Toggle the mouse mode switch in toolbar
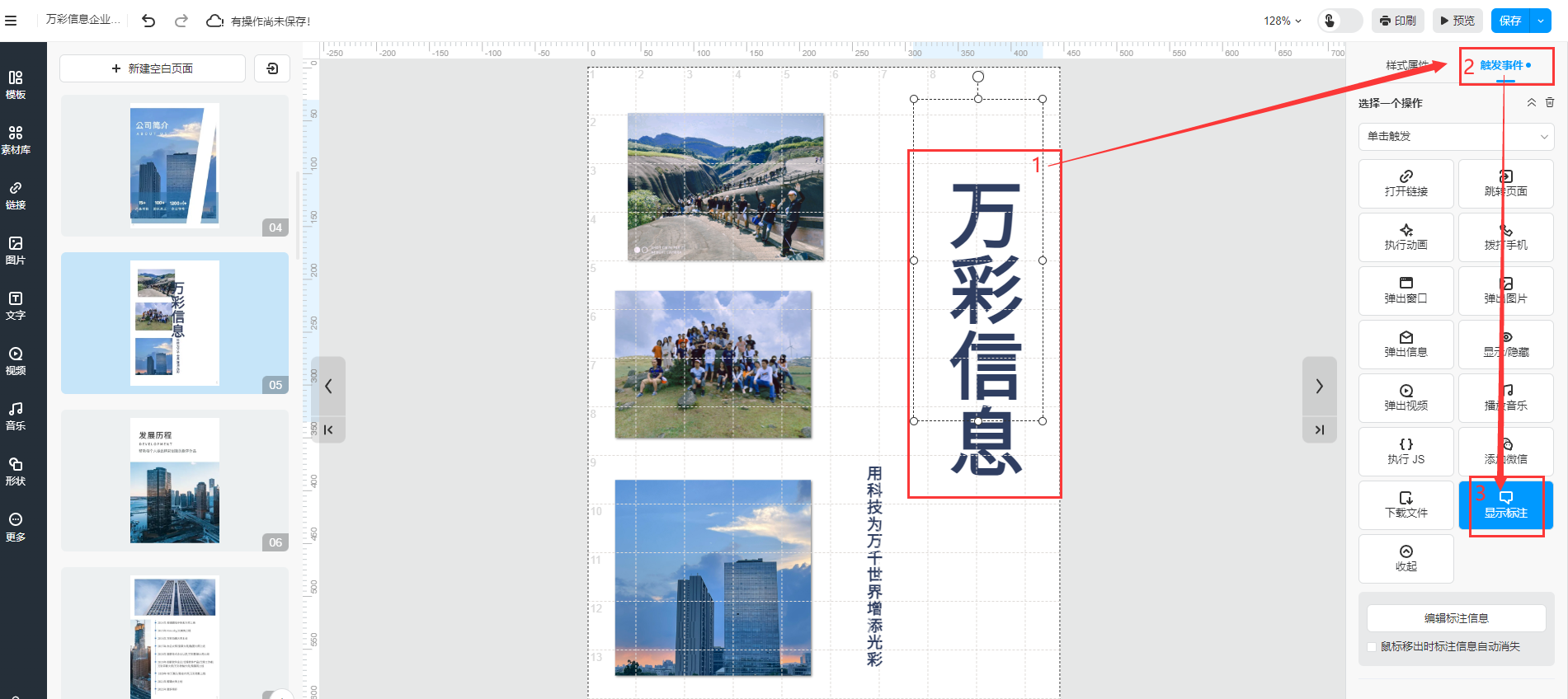The width and height of the screenshot is (1568, 699). pyautogui.click(x=1340, y=21)
